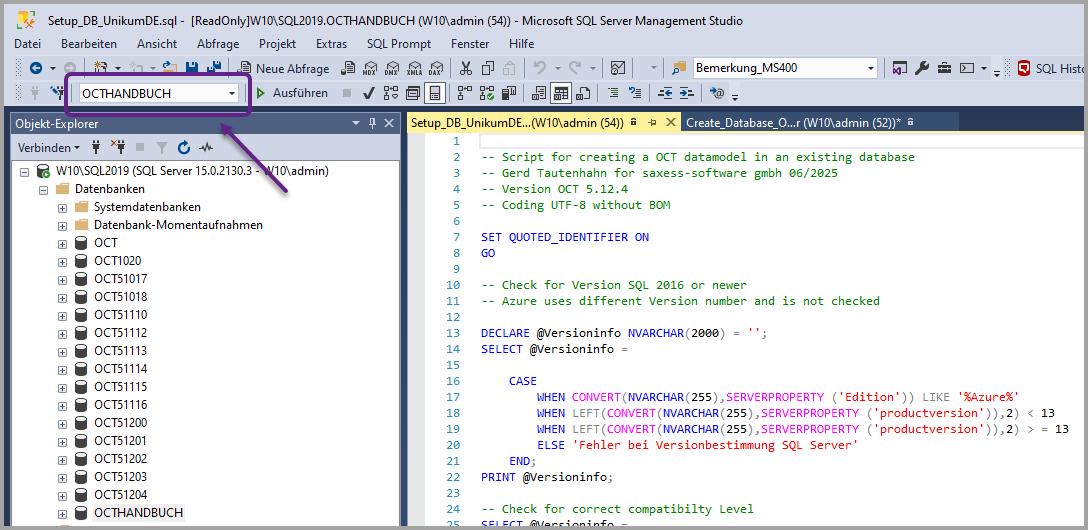1088x530 pixels.
Task: Click the DAX query icon
Action: (x=436, y=68)
